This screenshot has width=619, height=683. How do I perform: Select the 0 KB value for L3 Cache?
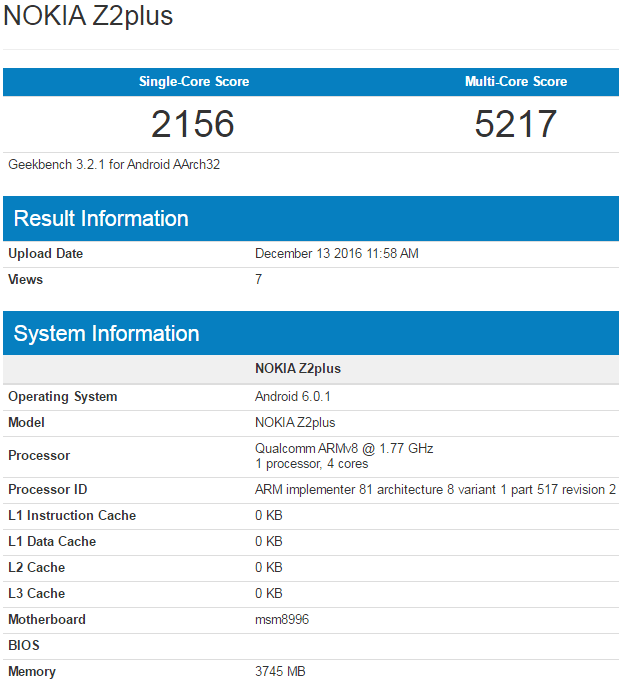coord(269,594)
